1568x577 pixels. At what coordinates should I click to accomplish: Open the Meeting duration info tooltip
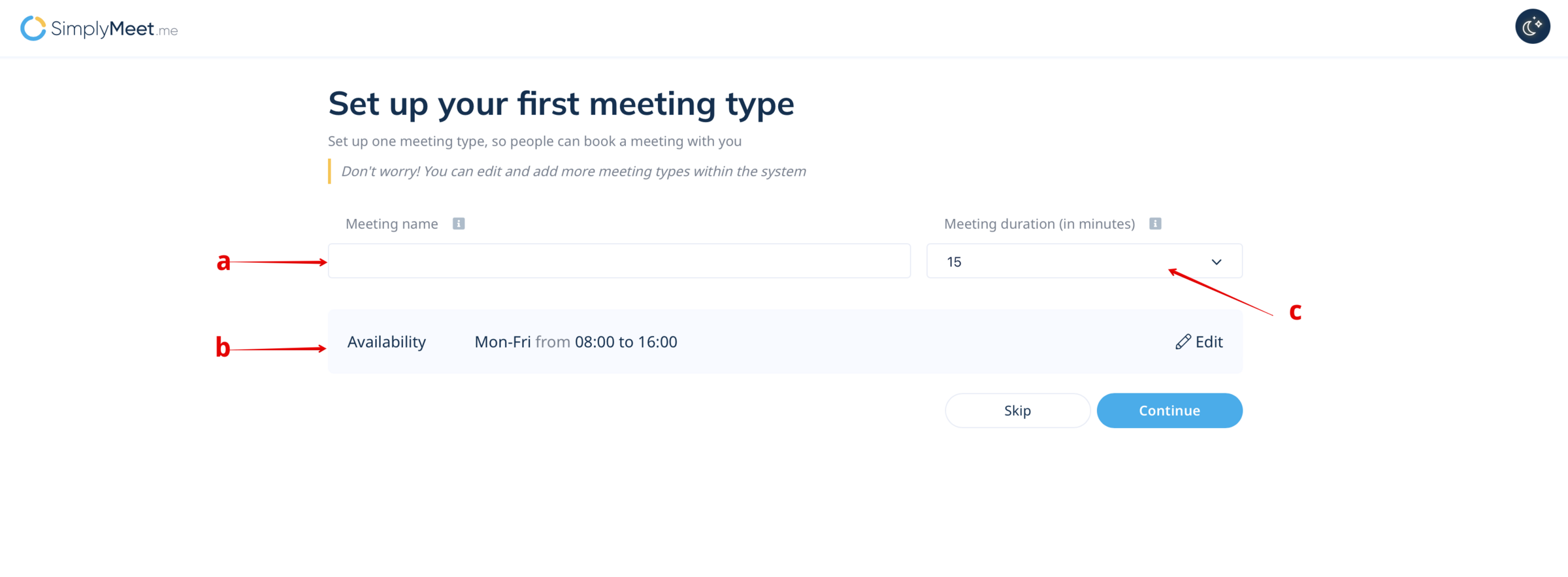pyautogui.click(x=1155, y=223)
